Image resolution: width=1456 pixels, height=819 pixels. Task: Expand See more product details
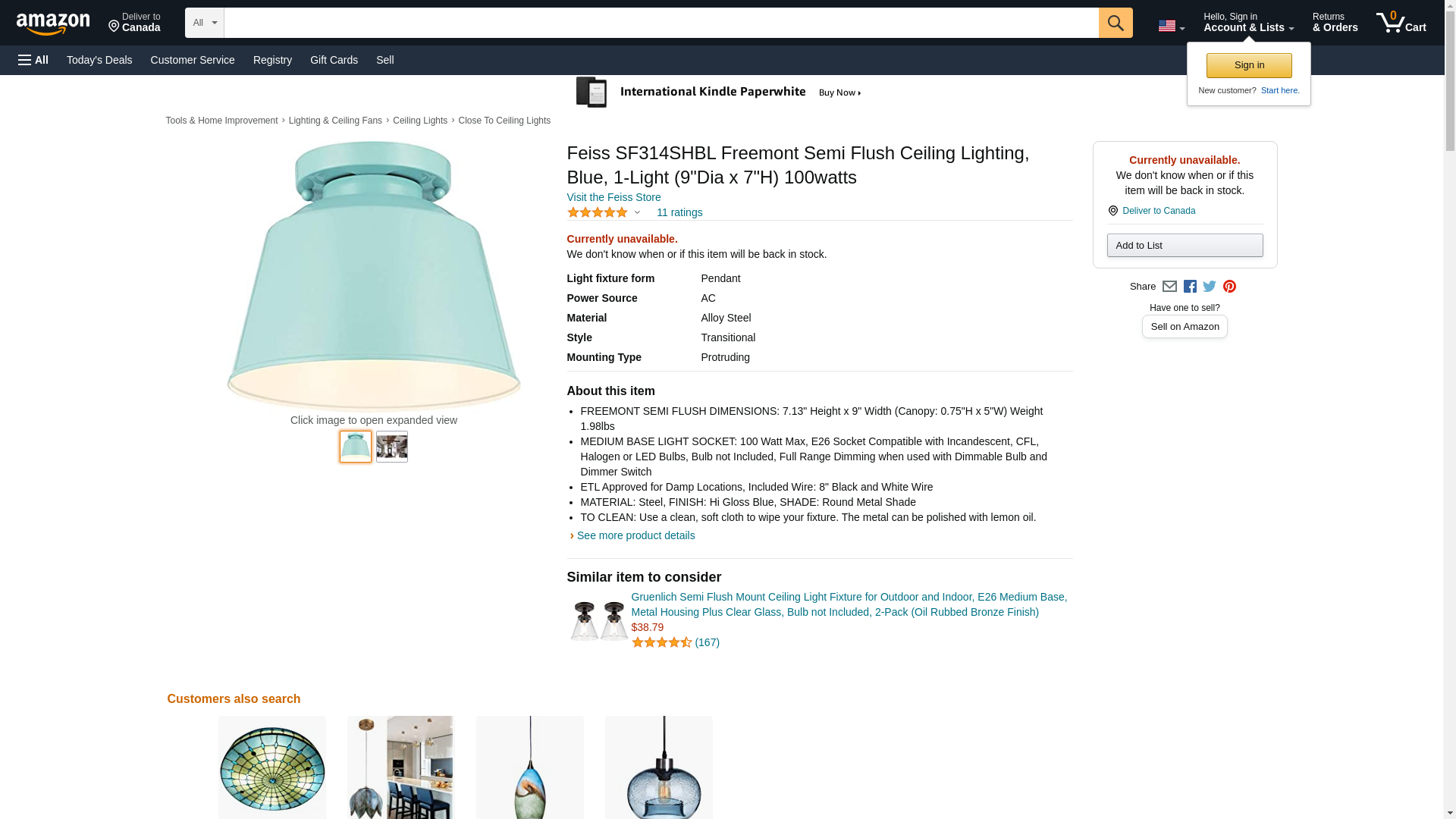coord(635,535)
